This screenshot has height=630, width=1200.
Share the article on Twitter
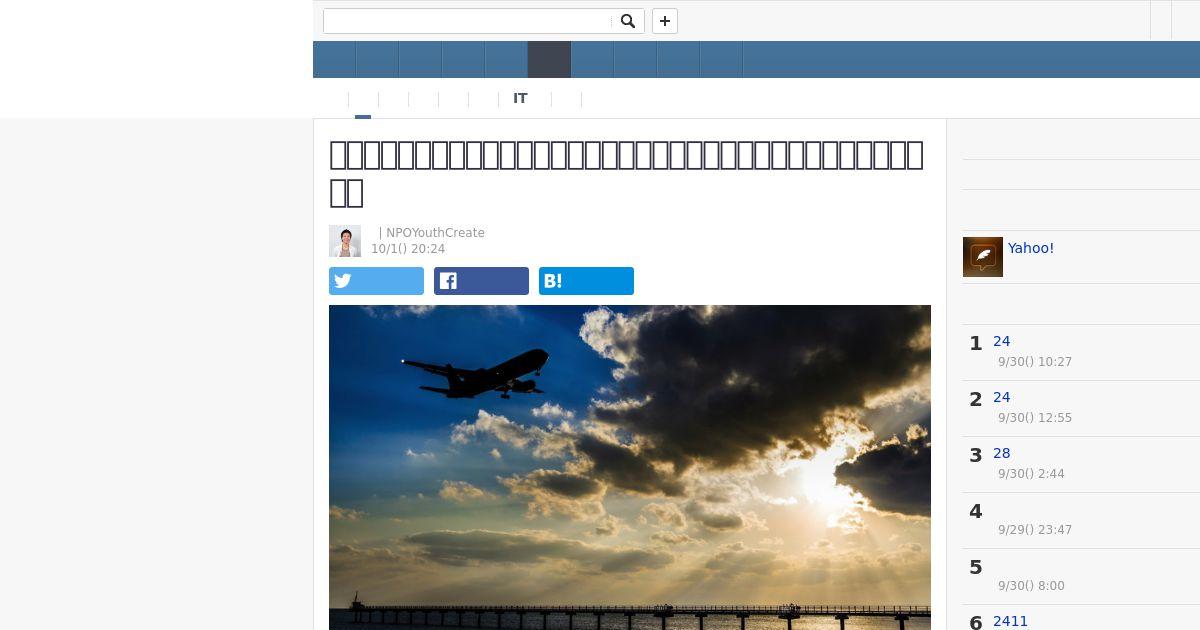(376, 281)
